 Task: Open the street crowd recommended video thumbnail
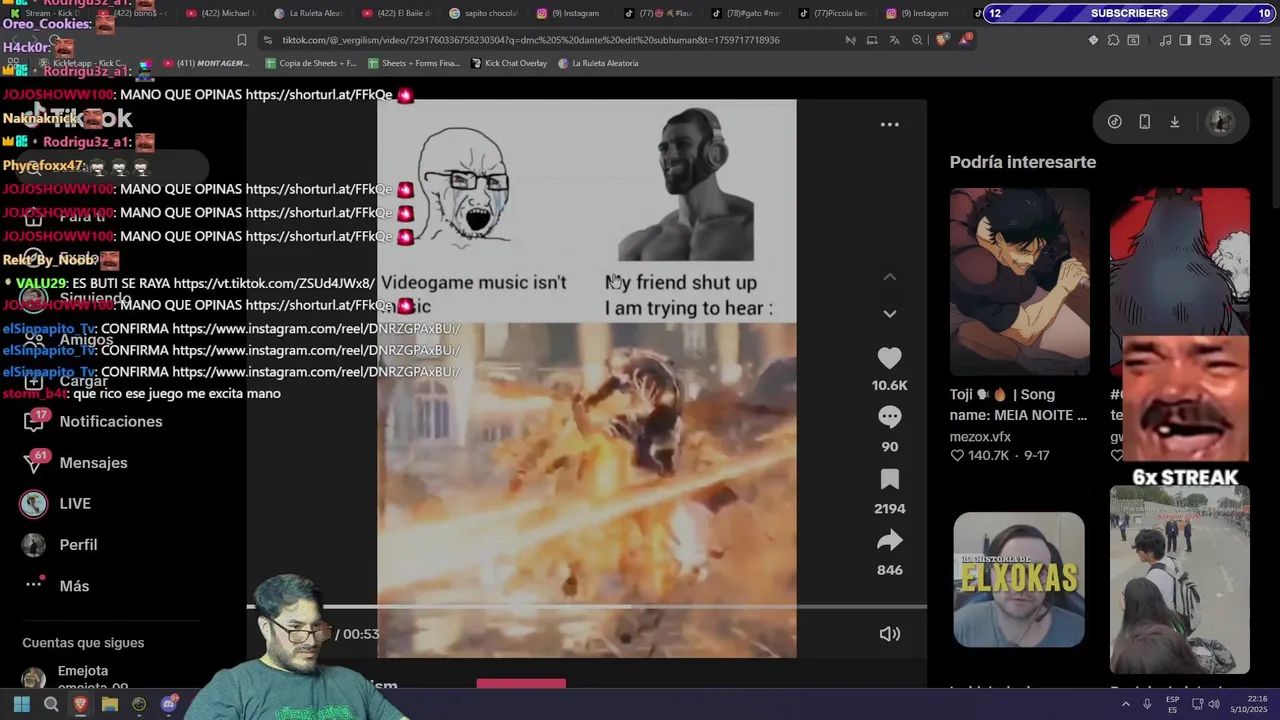coord(1179,580)
